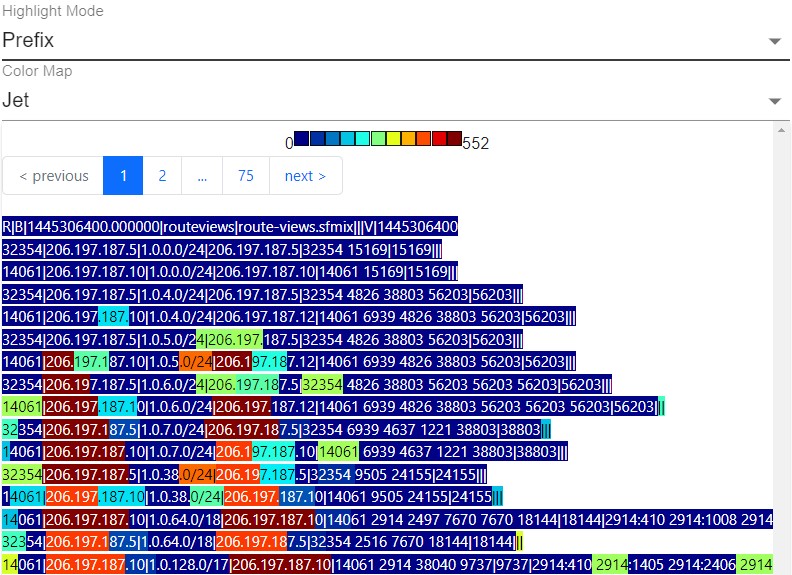Image resolution: width=792 pixels, height=575 pixels.
Task: Click the 14061 row with prefix 1.0.64.0/18
Action: coord(387,519)
